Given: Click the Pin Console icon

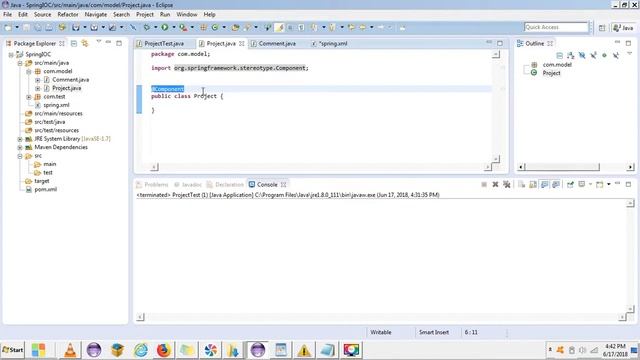Looking at the screenshot, I should click(x=570, y=184).
